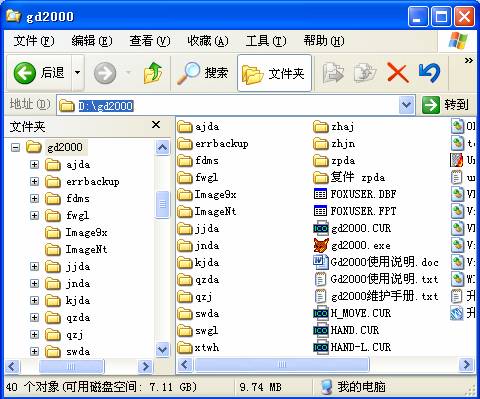Click the address bar path D:\gd2000

(x=106, y=106)
